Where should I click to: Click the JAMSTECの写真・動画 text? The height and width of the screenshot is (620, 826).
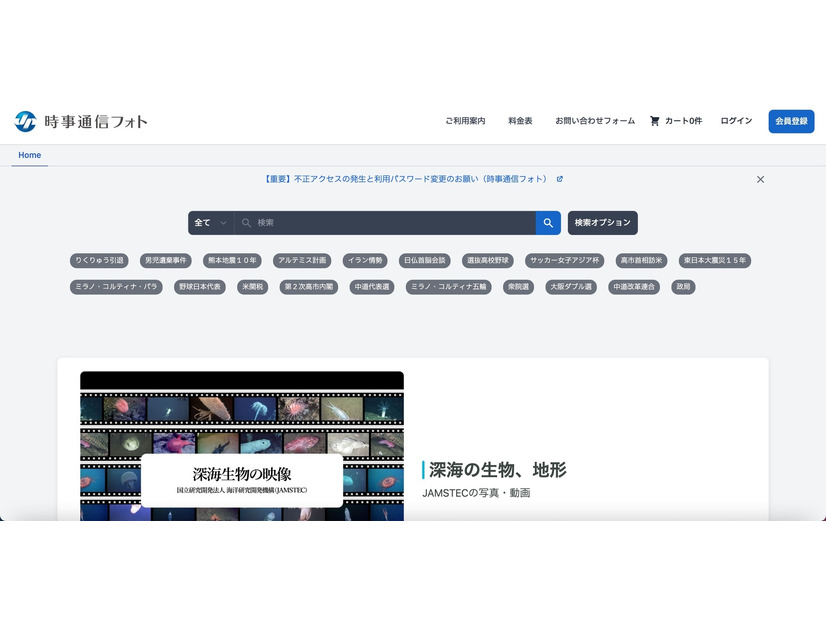pos(476,493)
